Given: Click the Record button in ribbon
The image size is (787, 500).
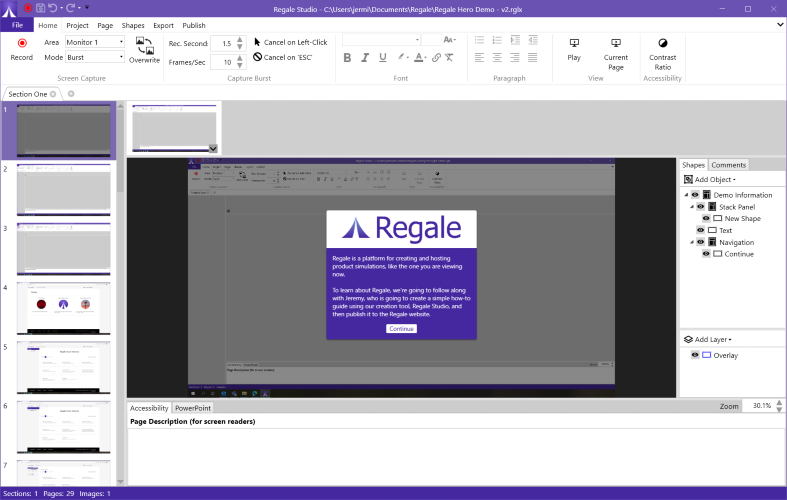Looking at the screenshot, I should [22, 49].
